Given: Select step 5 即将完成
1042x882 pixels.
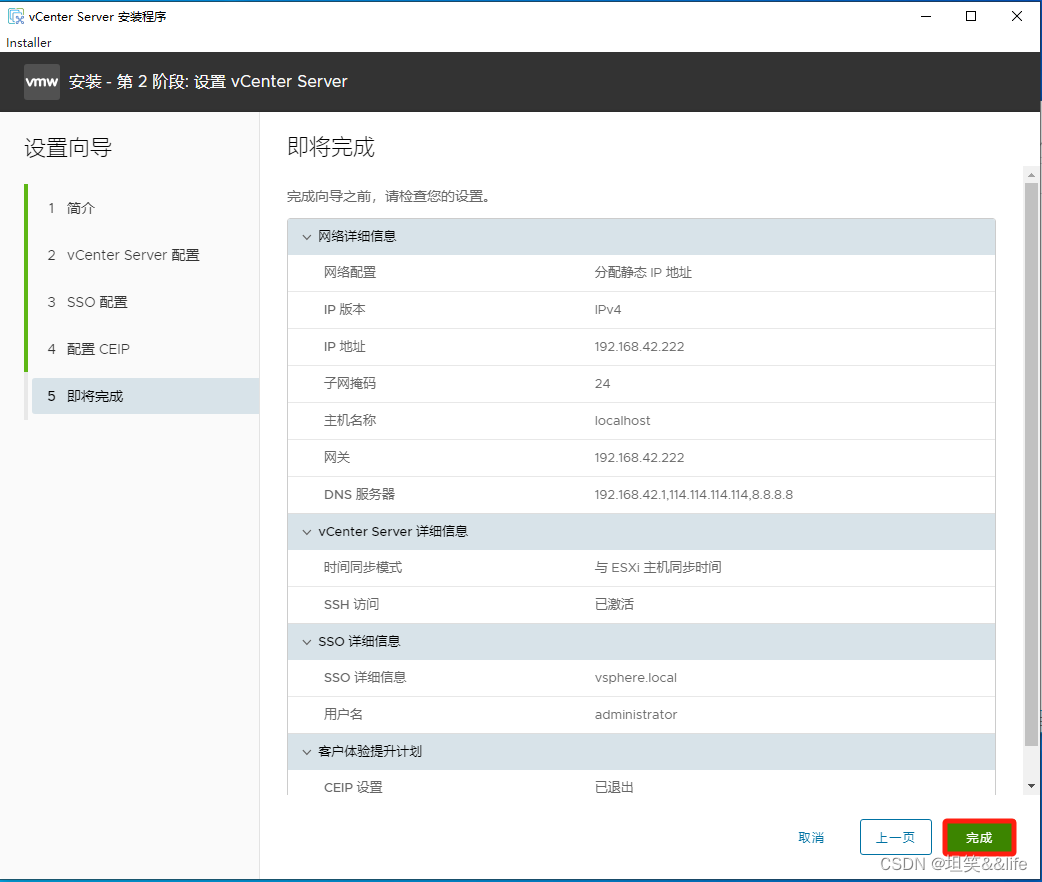Looking at the screenshot, I should click(x=146, y=396).
